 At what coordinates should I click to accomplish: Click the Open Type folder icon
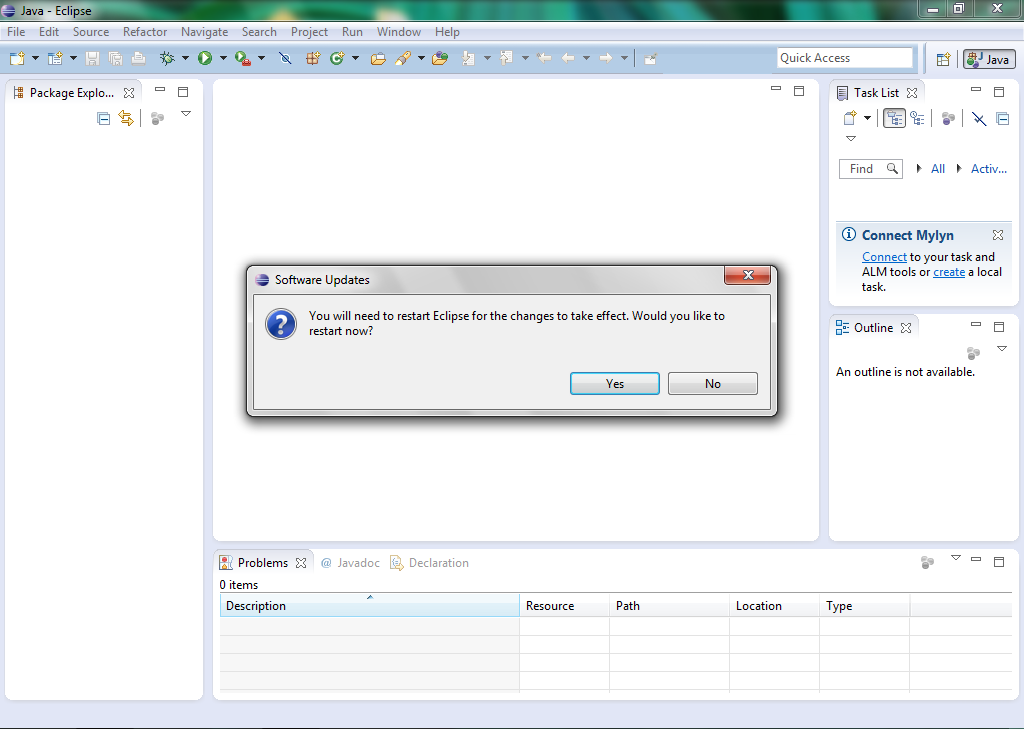pyautogui.click(x=378, y=59)
